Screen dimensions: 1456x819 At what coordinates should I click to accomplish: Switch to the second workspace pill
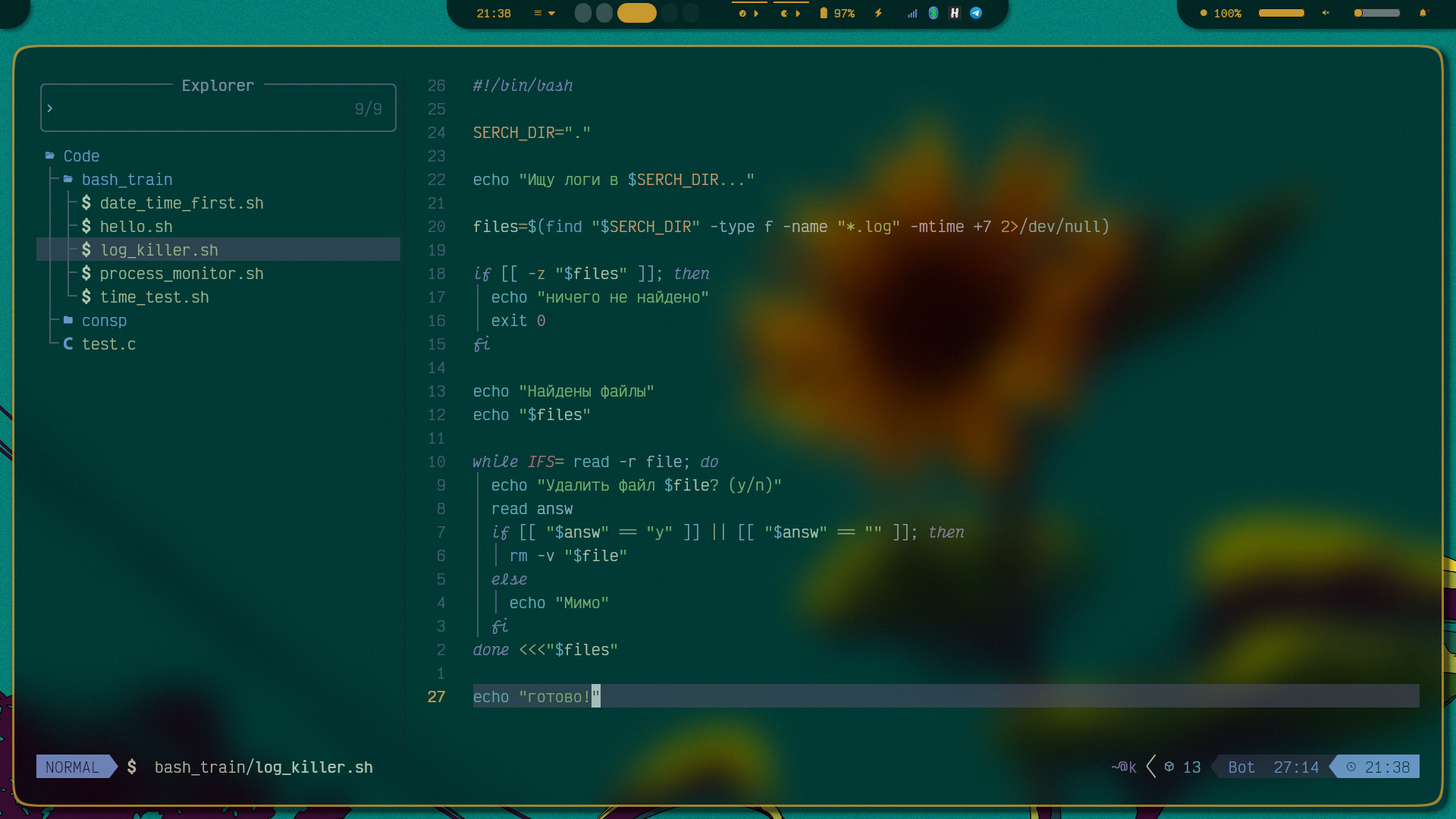[604, 13]
